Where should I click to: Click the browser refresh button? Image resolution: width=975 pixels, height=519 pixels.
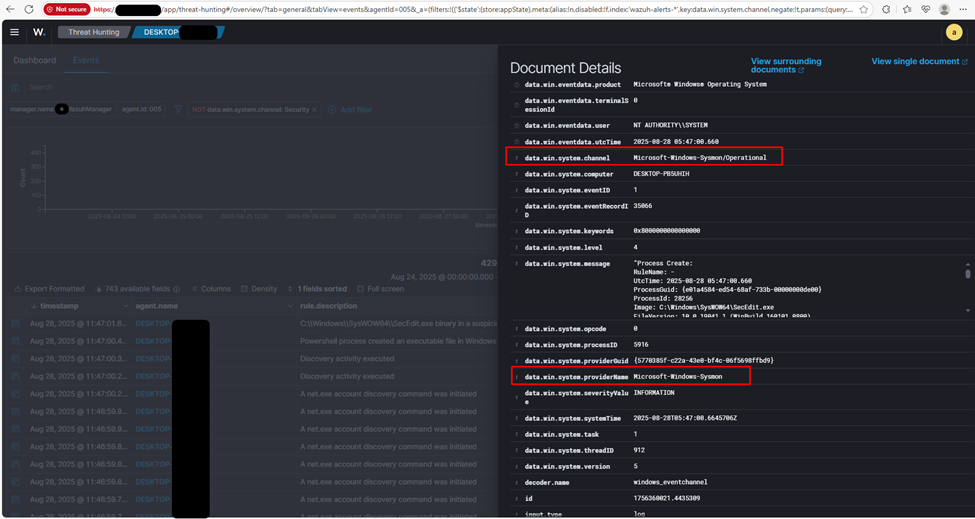pos(28,9)
